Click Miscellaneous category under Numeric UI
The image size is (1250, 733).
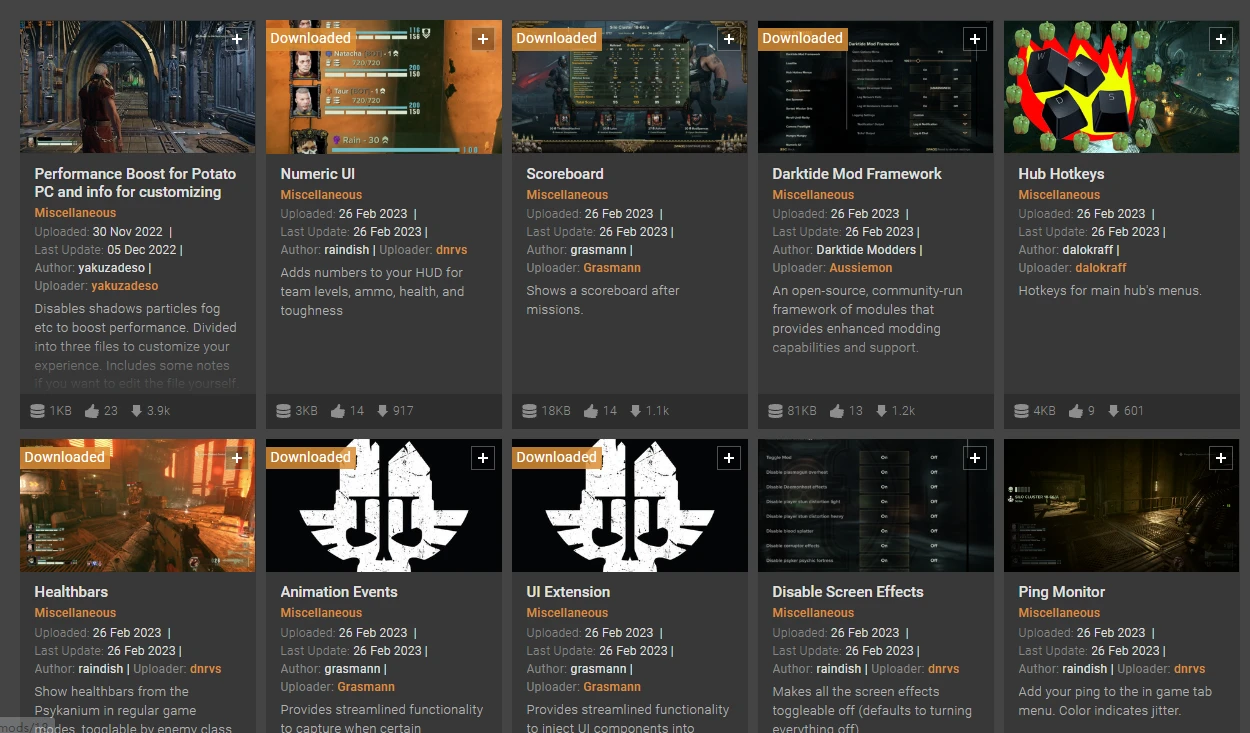[321, 195]
